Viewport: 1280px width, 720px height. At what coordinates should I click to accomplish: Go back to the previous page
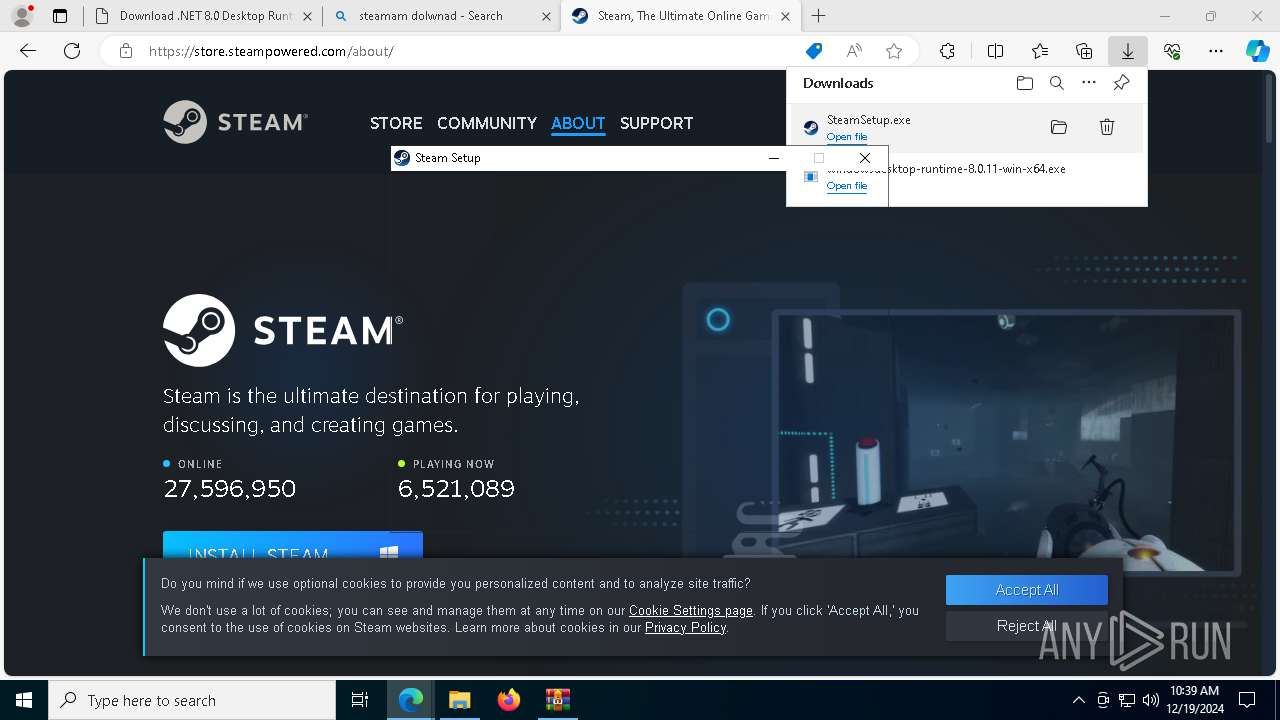point(28,51)
